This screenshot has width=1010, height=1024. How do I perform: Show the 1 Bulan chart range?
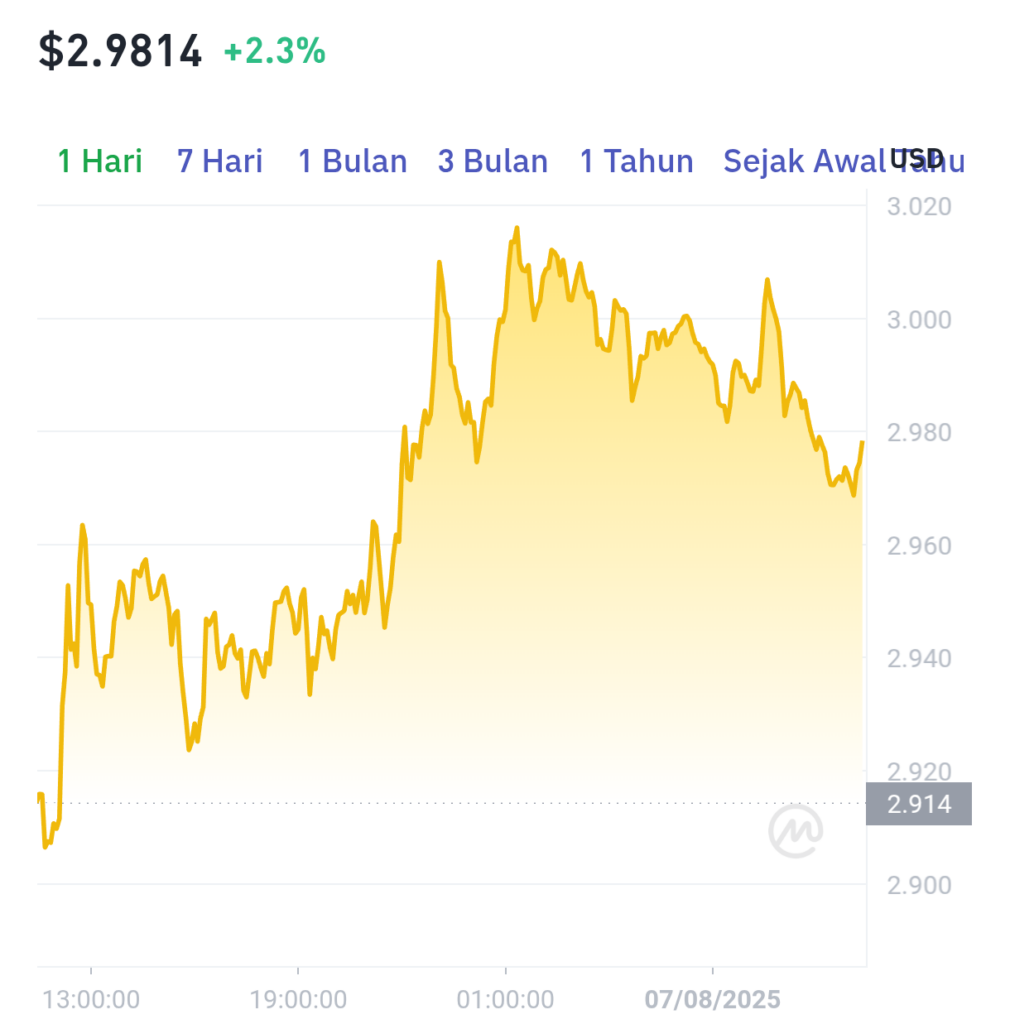(x=353, y=161)
